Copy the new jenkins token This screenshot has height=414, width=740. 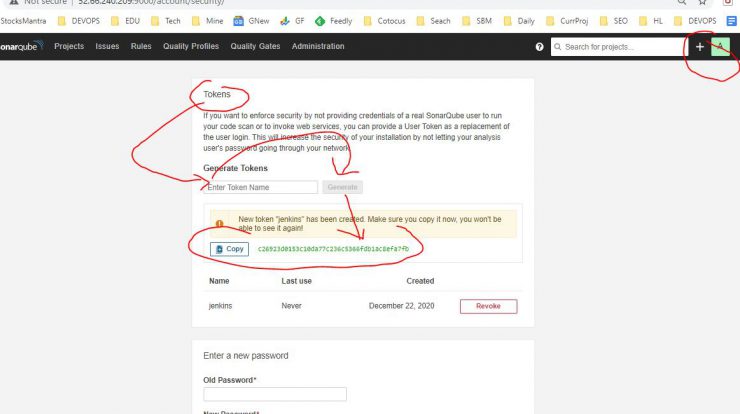pyautogui.click(x=229, y=249)
